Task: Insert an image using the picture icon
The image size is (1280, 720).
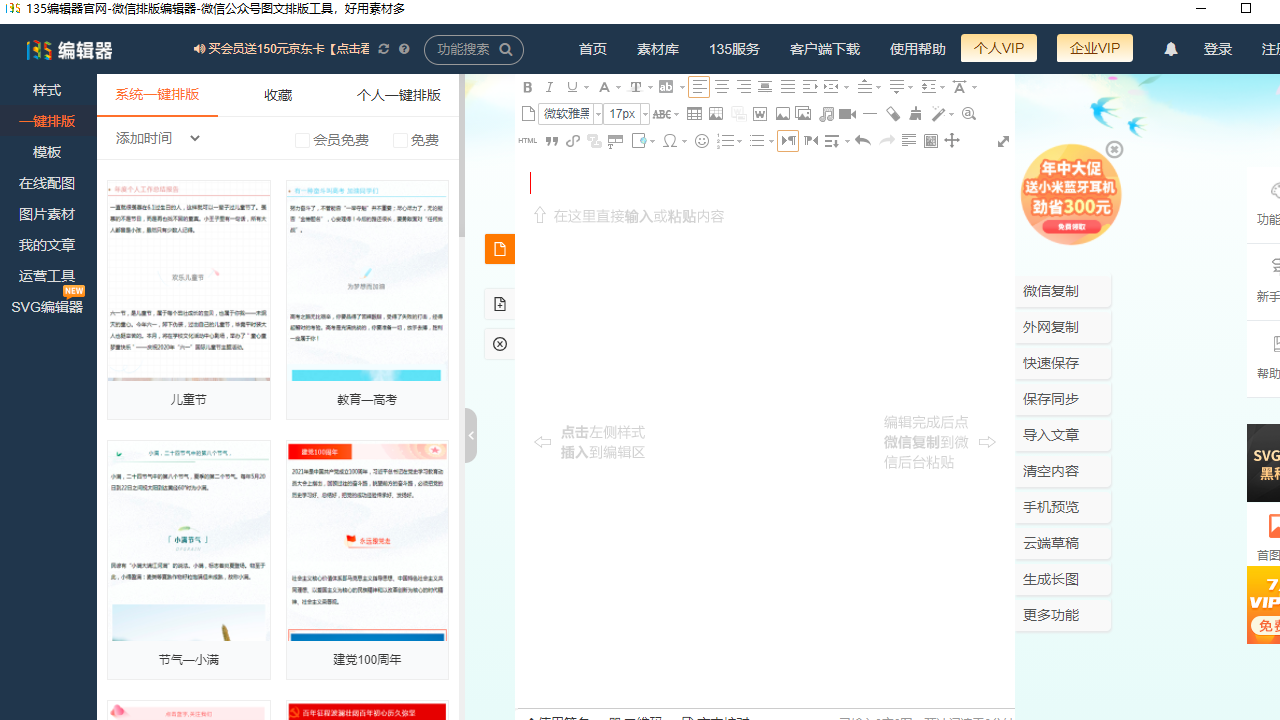Action: [x=782, y=113]
